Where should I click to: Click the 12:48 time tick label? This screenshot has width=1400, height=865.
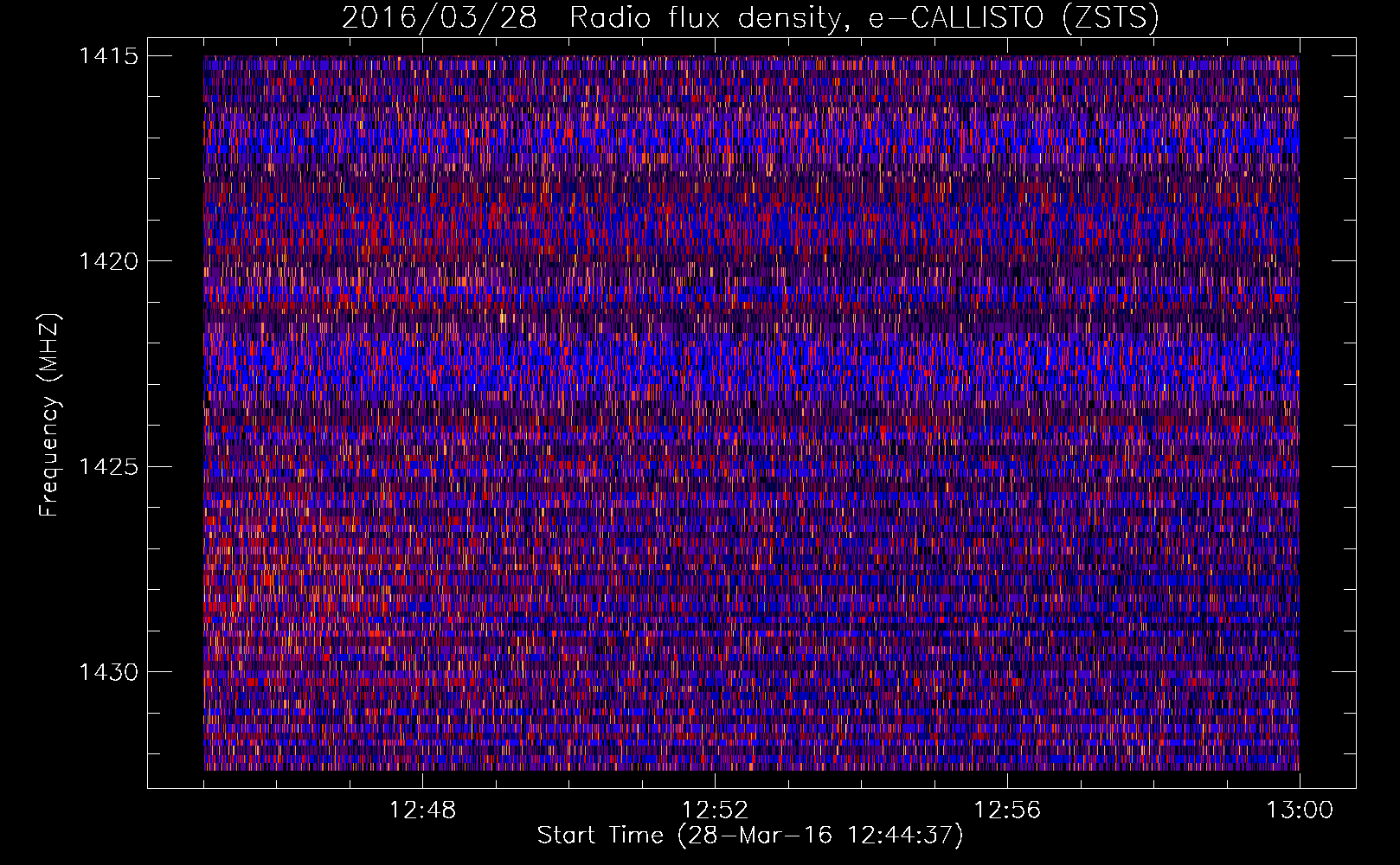tap(422, 811)
